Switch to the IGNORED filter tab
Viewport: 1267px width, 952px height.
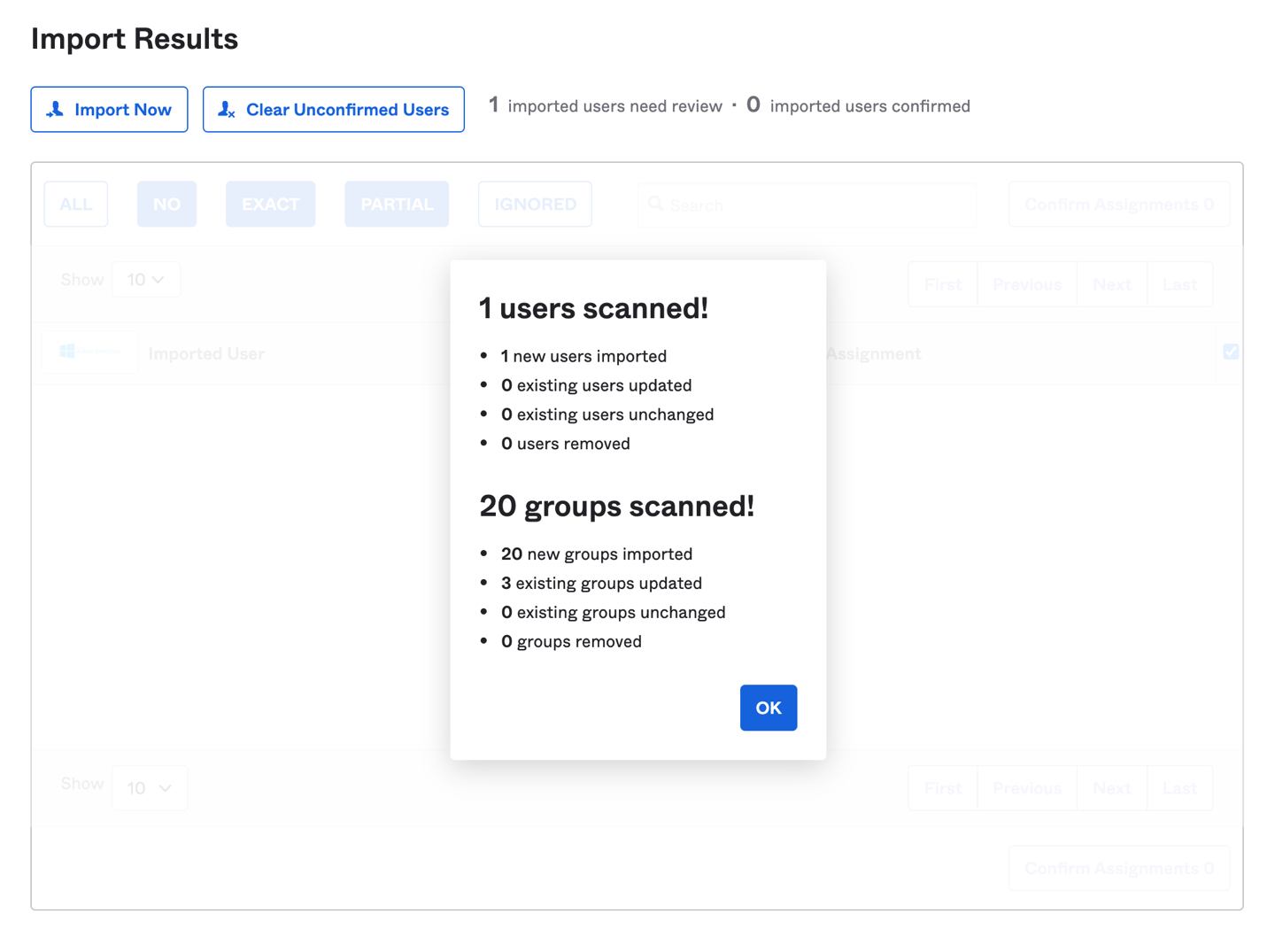(535, 204)
